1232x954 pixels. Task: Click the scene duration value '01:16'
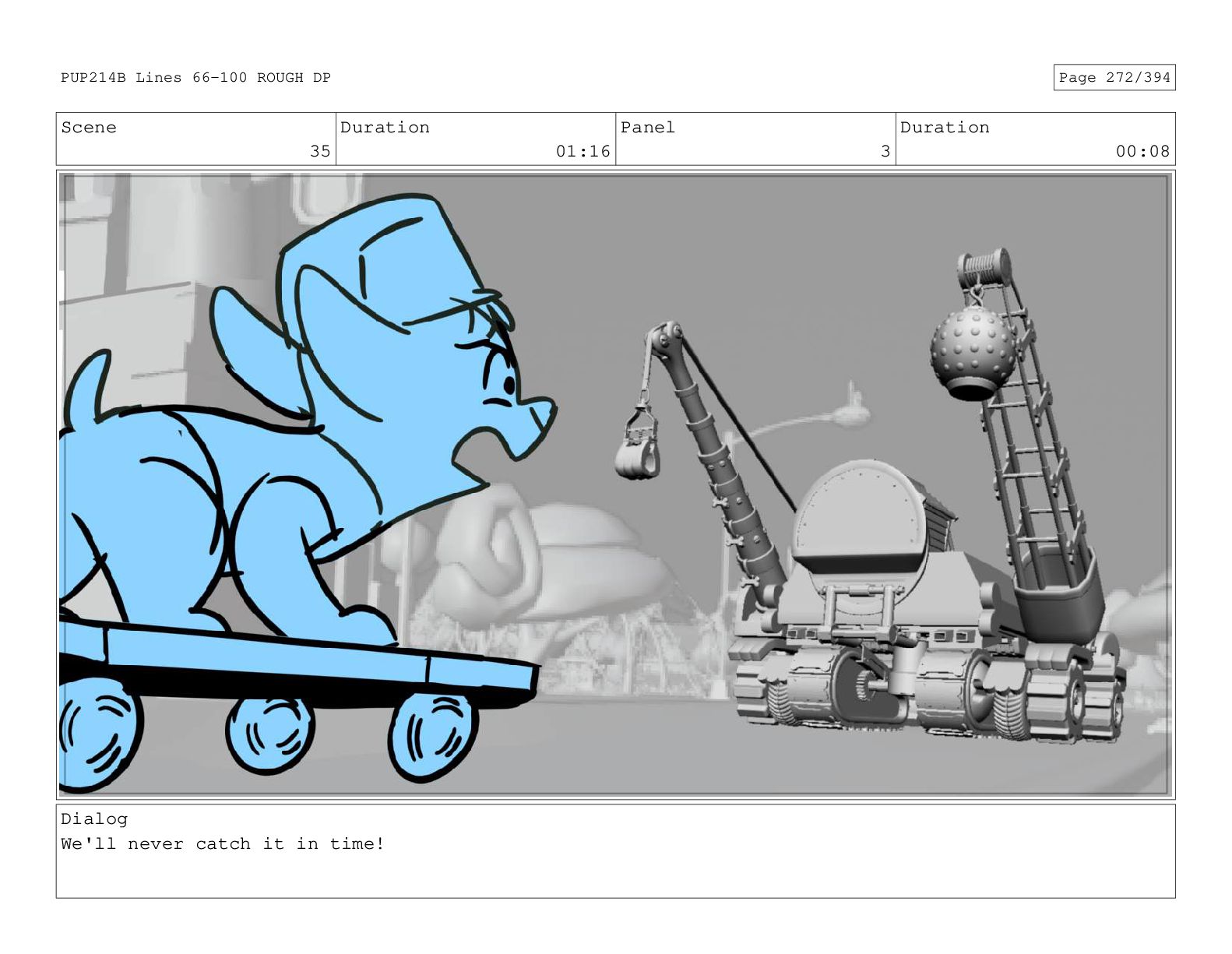pos(583,151)
